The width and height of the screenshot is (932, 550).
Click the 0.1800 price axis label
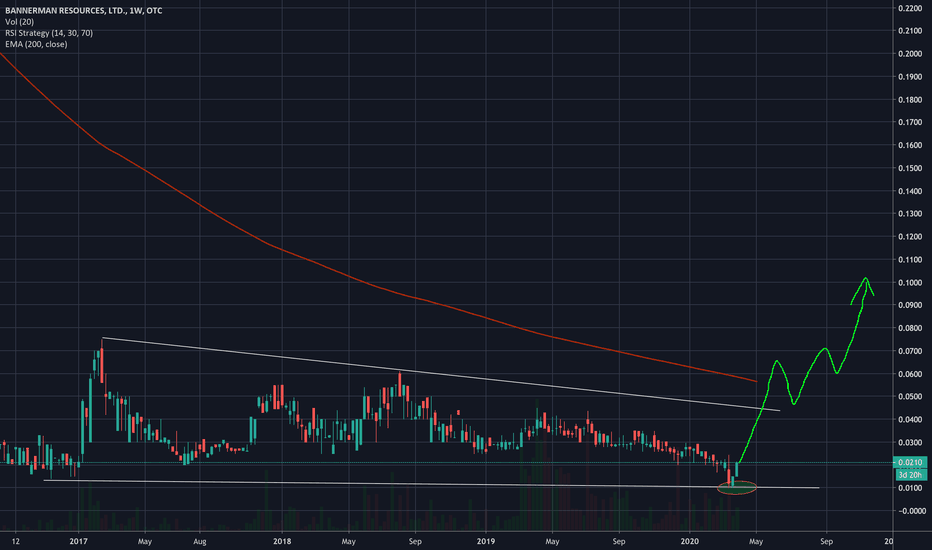tap(910, 100)
